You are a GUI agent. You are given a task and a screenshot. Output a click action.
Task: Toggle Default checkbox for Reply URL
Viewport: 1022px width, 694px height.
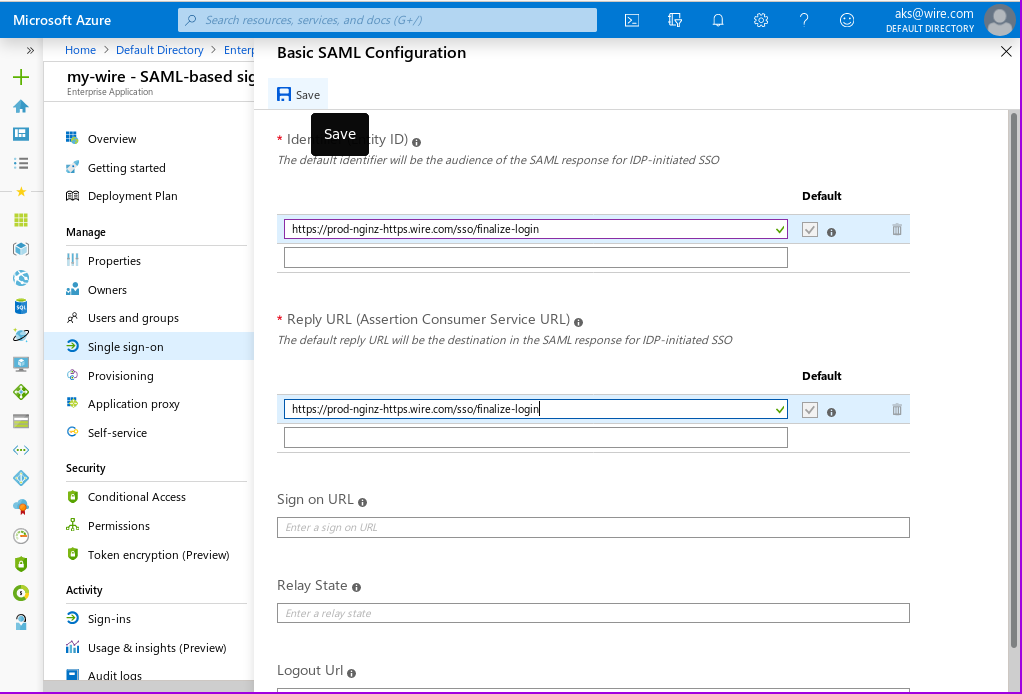[810, 410]
